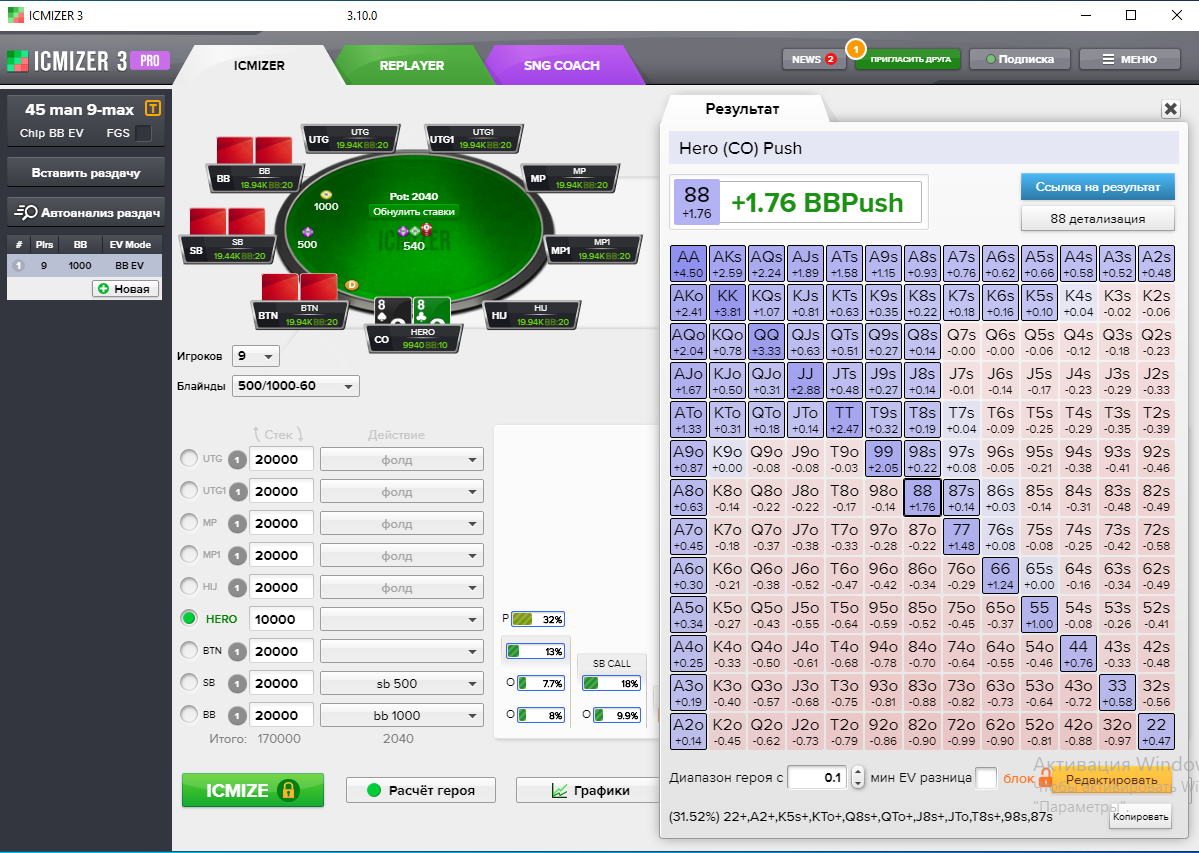This screenshot has height=853, width=1199.
Task: Click the UTG stack count circle icon
Action: (x=237, y=459)
